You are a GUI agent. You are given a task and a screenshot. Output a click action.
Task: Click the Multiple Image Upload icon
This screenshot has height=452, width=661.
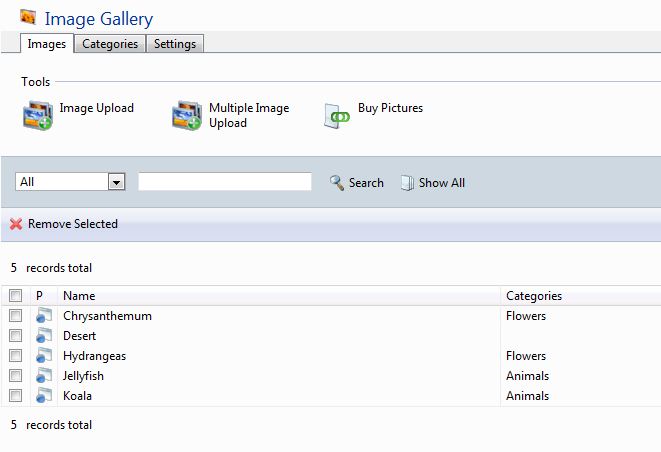187,116
